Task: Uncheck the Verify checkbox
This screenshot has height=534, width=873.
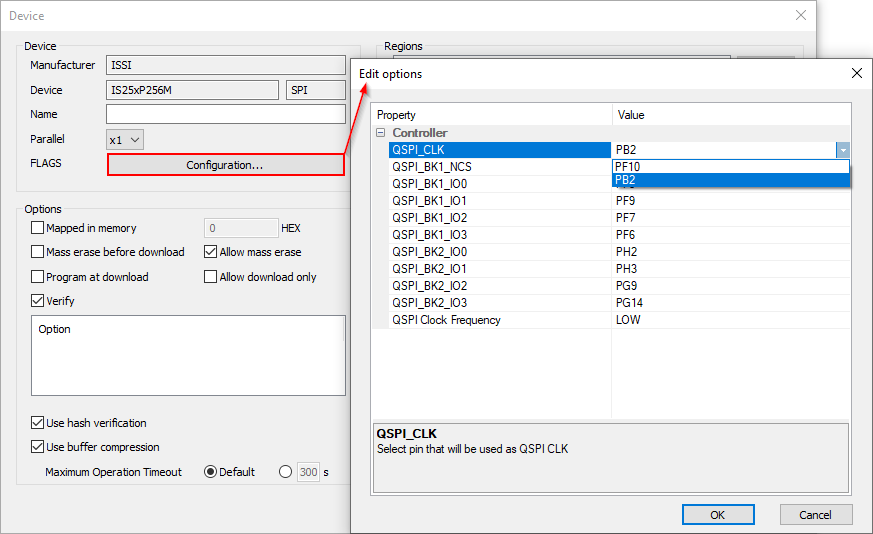Action: click(x=38, y=301)
